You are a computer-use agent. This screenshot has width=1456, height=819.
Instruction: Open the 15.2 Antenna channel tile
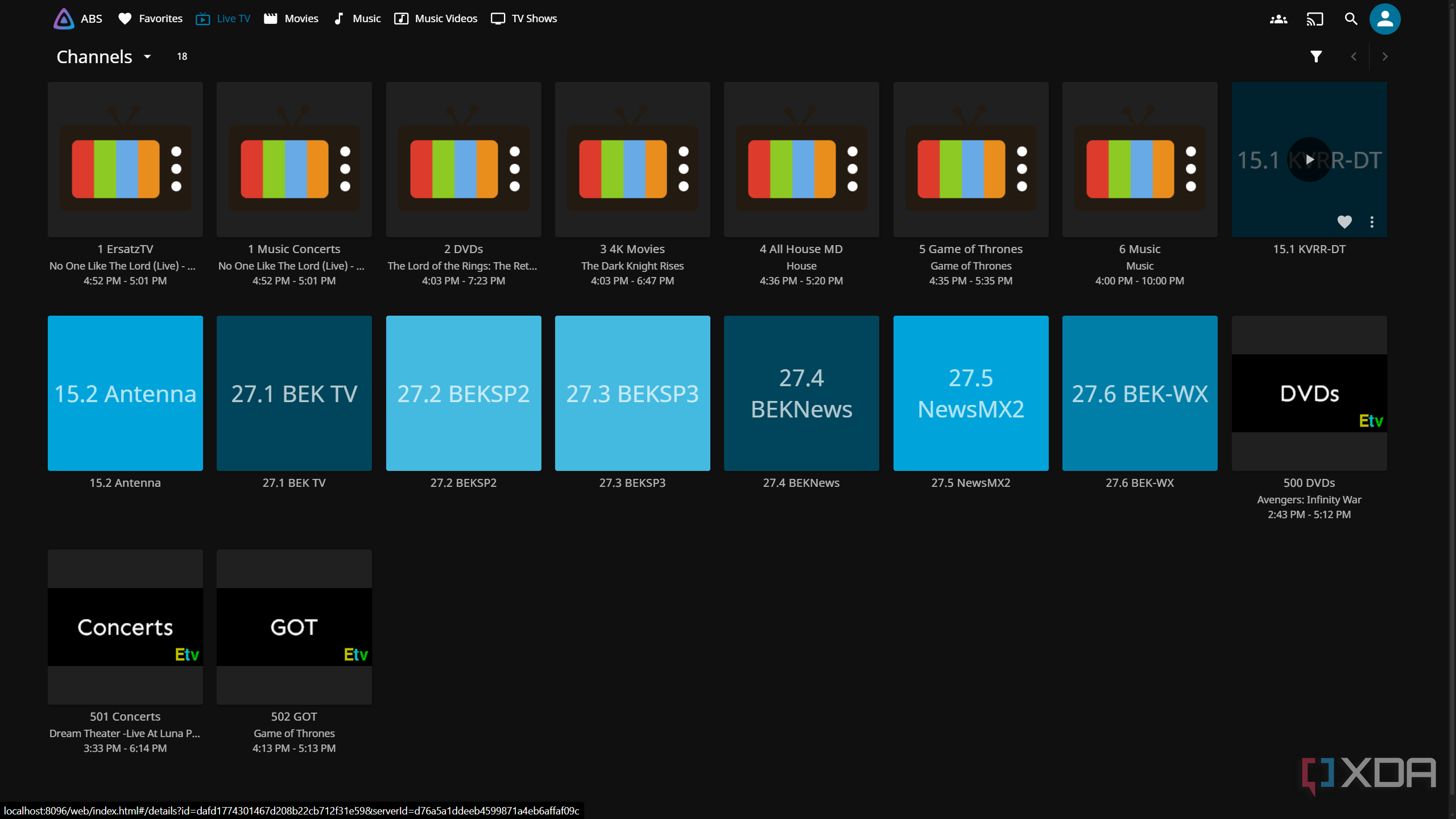pyautogui.click(x=125, y=393)
